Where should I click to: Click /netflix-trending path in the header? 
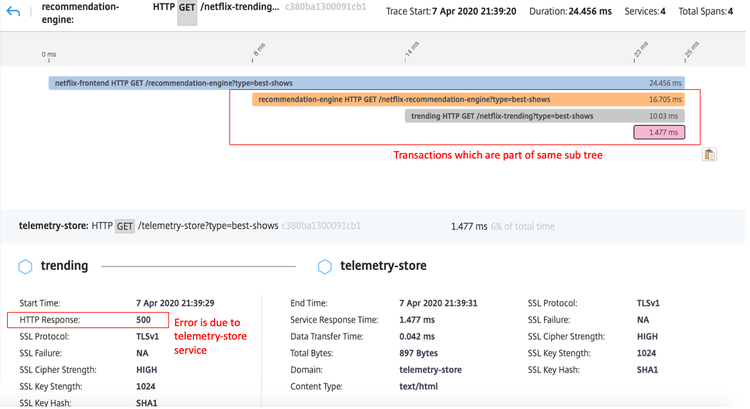(240, 7)
